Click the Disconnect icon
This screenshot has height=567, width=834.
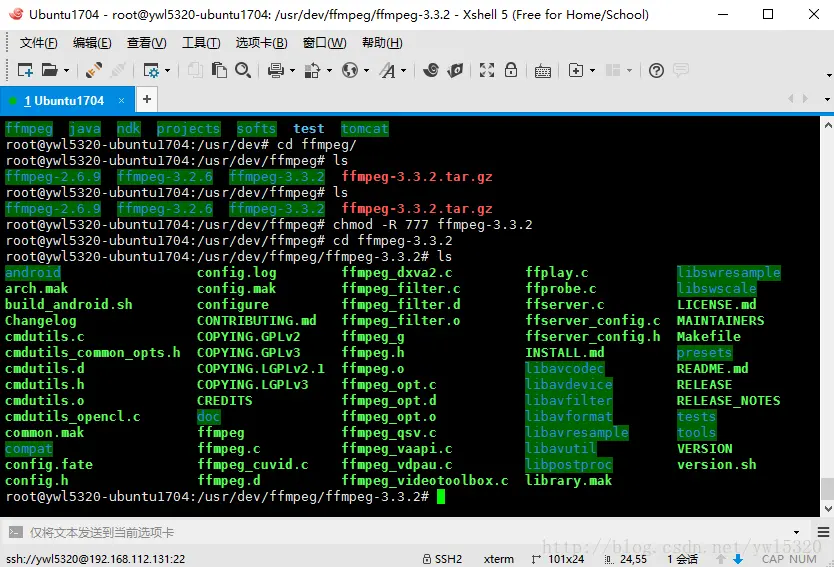point(118,70)
